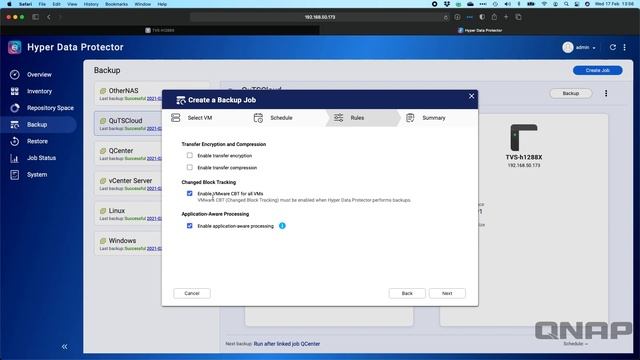Image resolution: width=640 pixels, height=360 pixels.
Task: Open Linux last backup date link
Action: coord(154,219)
